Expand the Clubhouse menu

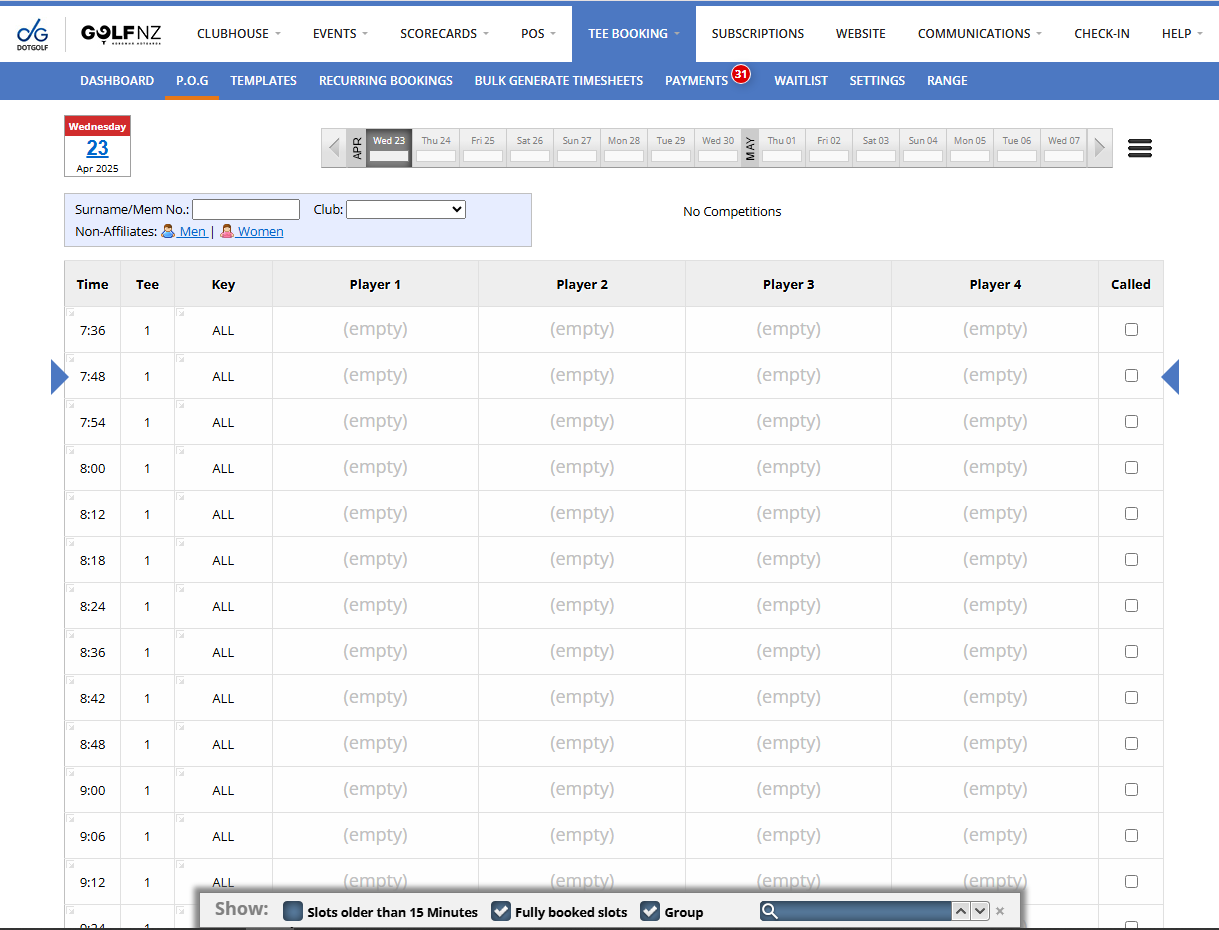pos(238,34)
